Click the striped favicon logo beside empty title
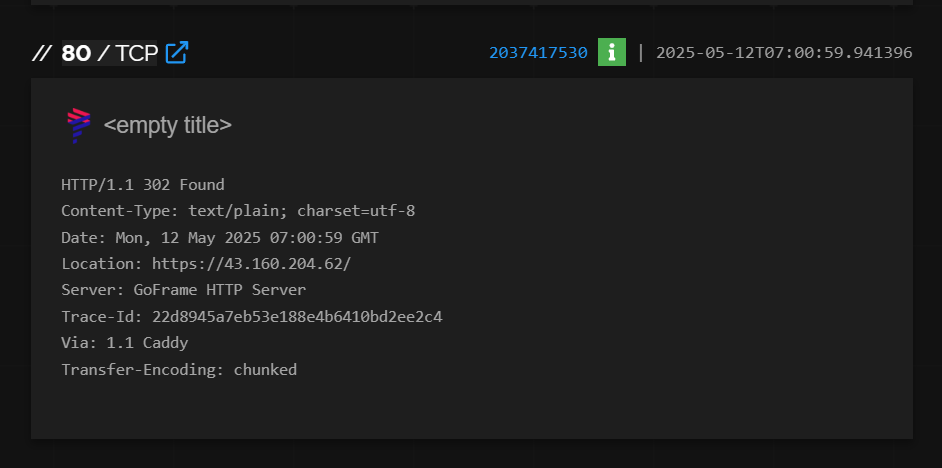The height and width of the screenshot is (468, 942). (79, 126)
